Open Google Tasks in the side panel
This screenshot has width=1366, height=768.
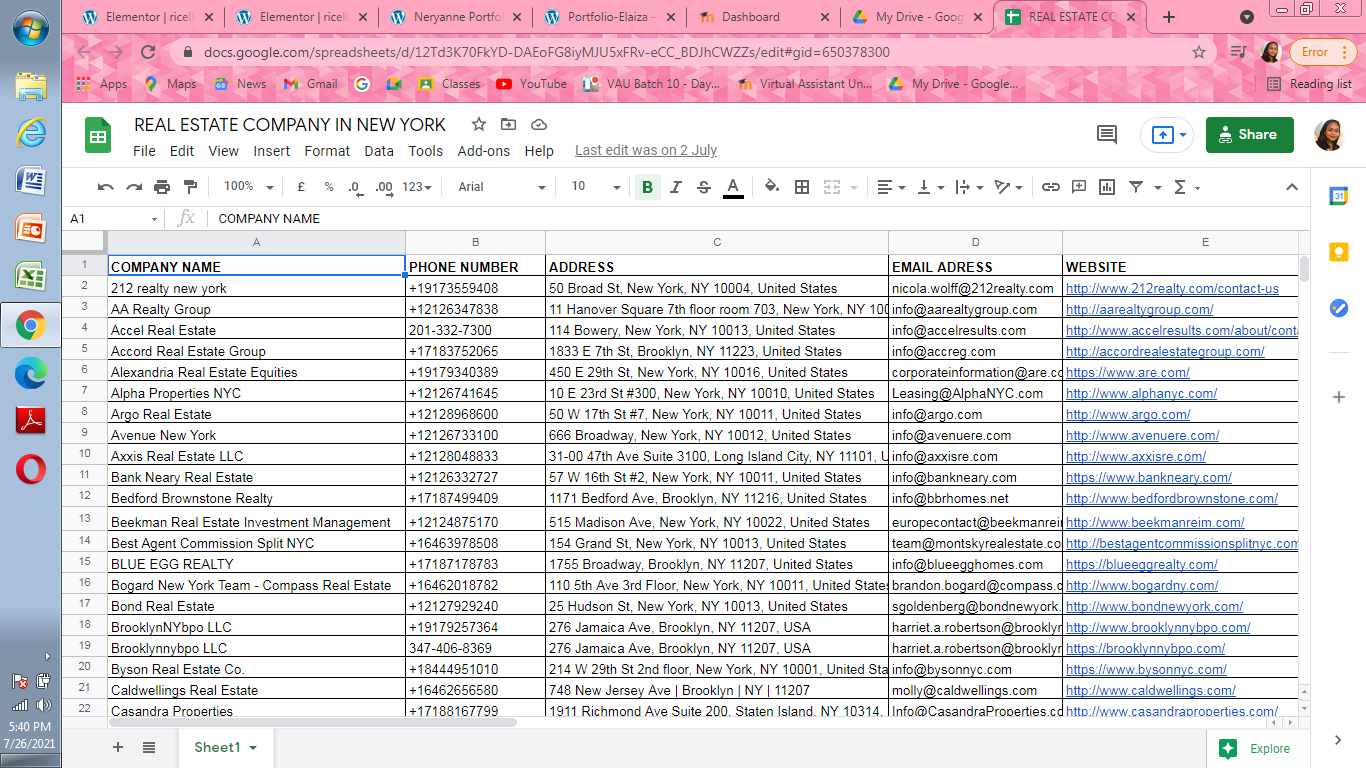tap(1338, 308)
